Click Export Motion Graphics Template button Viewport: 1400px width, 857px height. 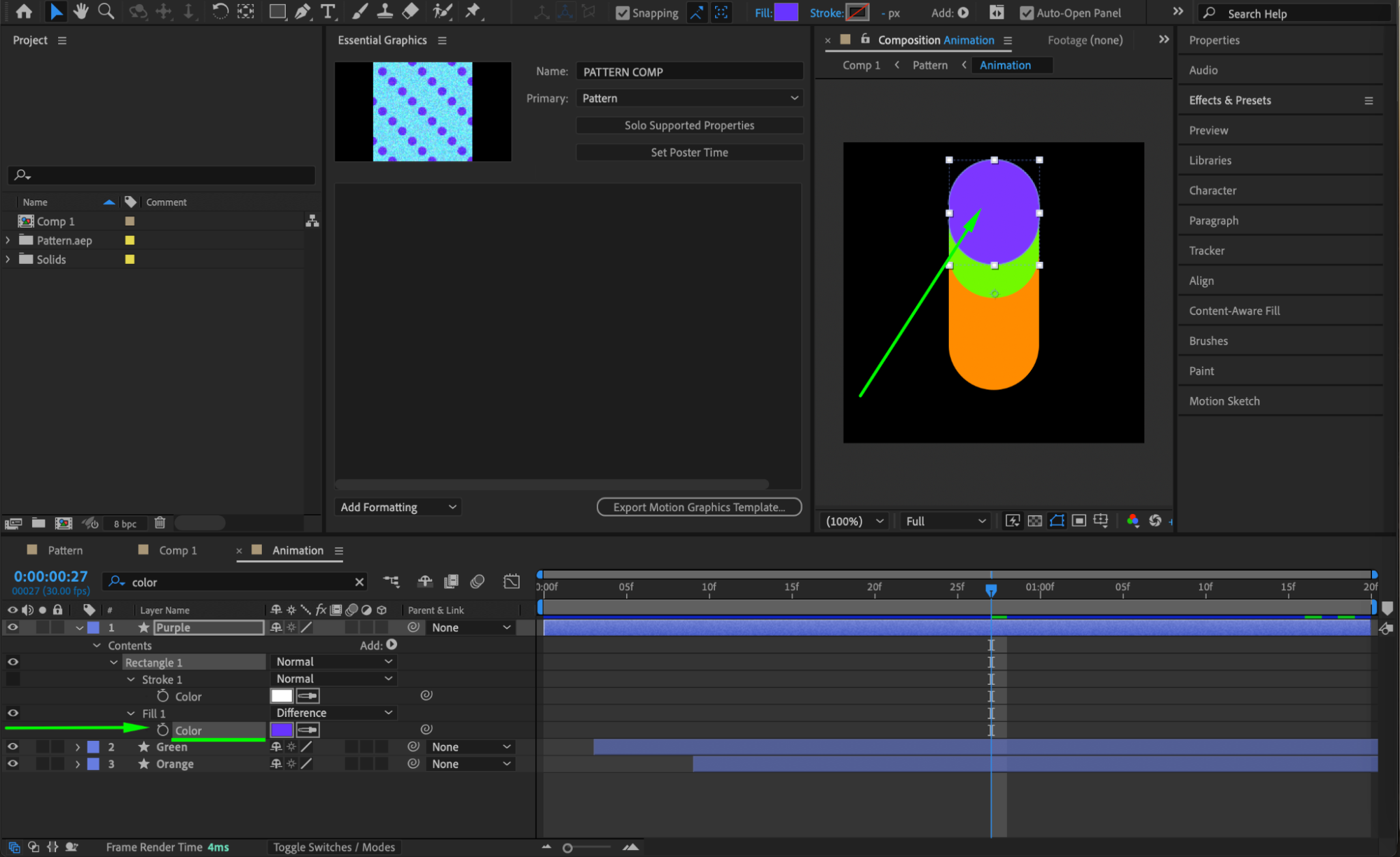click(698, 507)
